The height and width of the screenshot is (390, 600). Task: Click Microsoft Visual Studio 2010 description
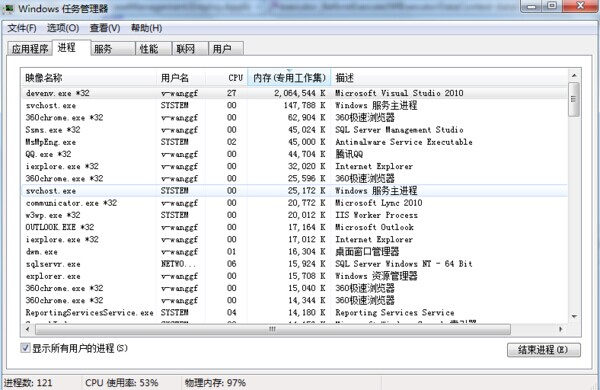pos(399,93)
